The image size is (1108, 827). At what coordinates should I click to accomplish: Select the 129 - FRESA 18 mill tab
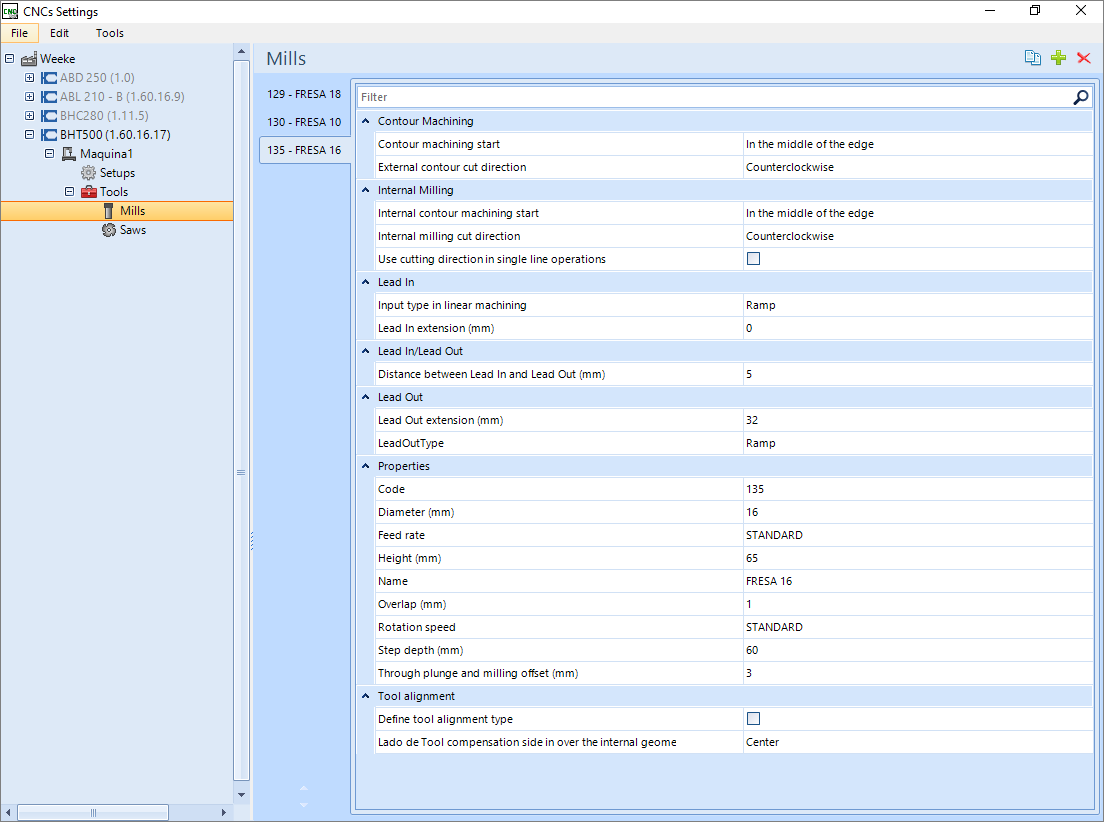tap(305, 95)
